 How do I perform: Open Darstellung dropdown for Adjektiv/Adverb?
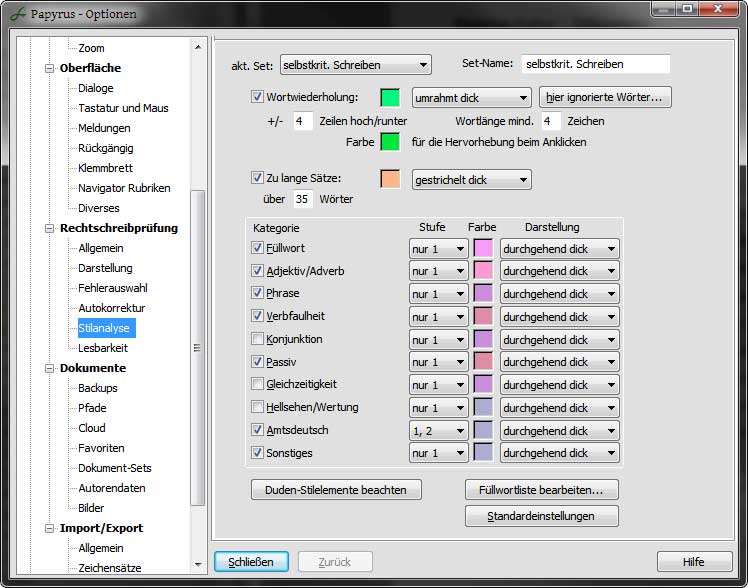pyautogui.click(x=560, y=271)
